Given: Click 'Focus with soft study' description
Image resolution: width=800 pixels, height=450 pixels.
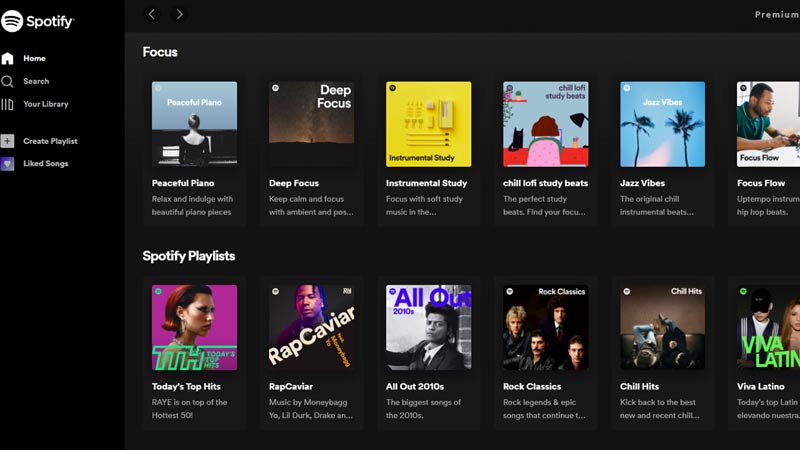Looking at the screenshot, I should point(424,199).
